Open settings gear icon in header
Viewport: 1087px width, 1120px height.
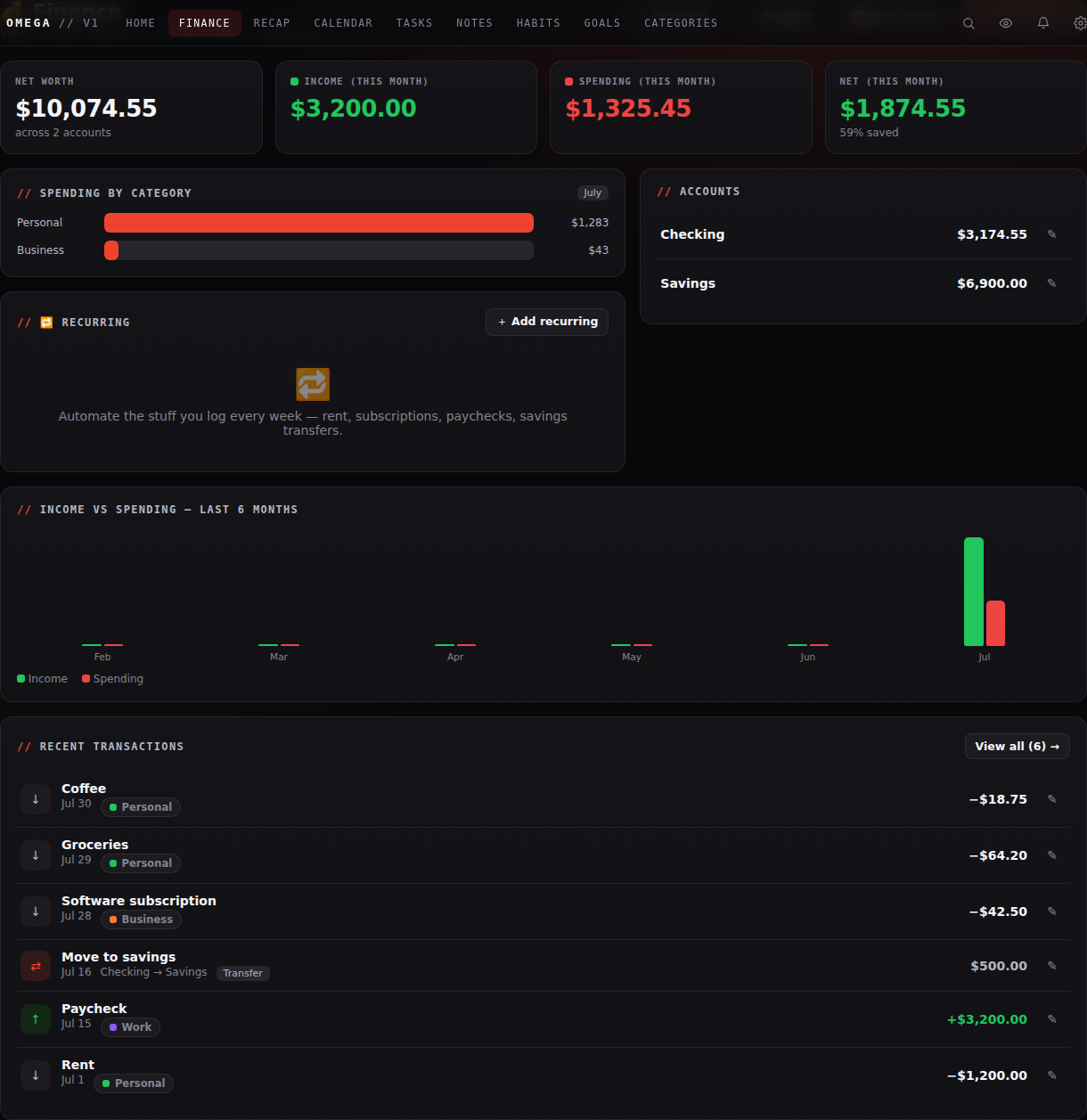(1080, 23)
